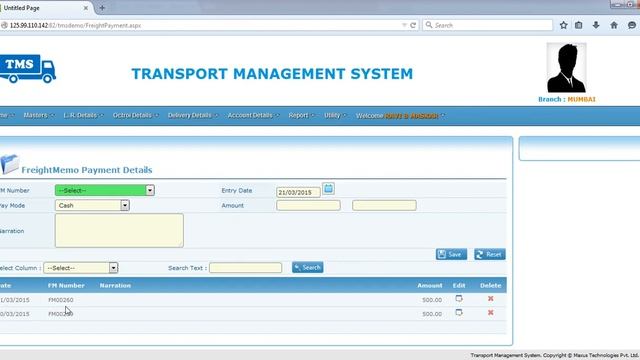Click the FreightMemo folder icon
Viewport: 640px width, 360px height.
click(9, 164)
